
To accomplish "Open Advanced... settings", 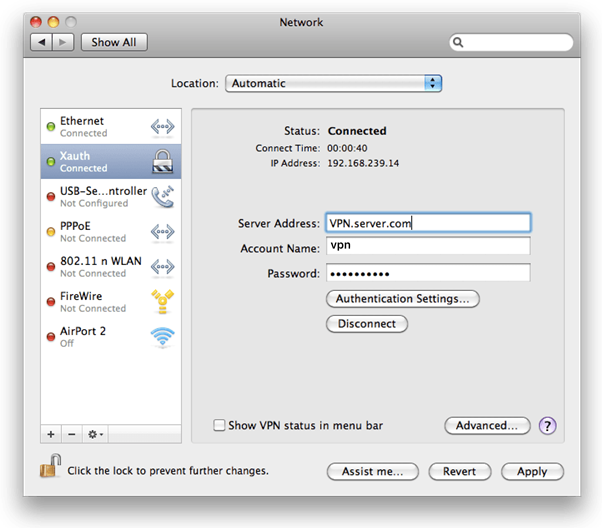I will [487, 425].
